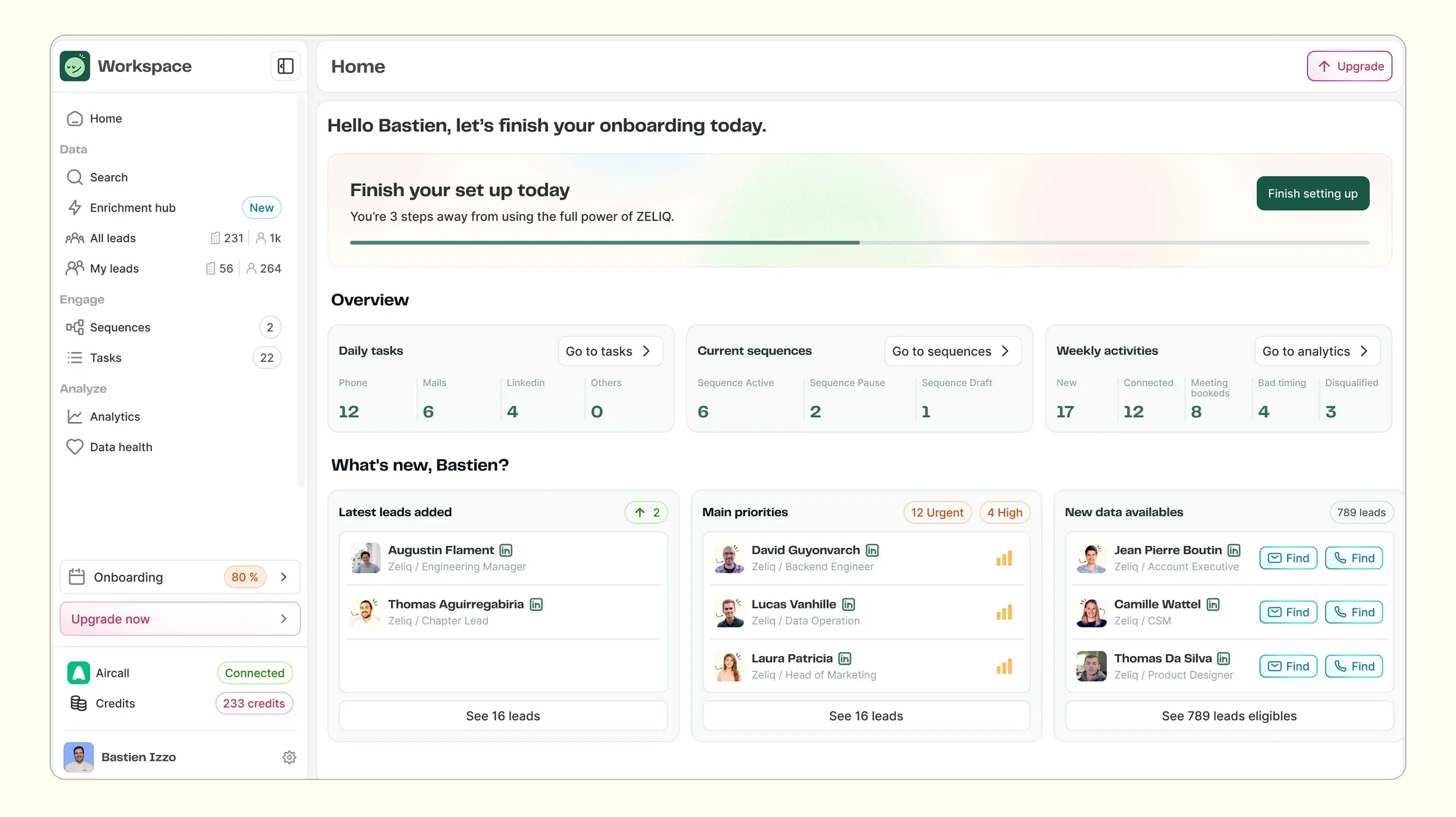Click See 789 leads eligibles

tap(1228, 716)
